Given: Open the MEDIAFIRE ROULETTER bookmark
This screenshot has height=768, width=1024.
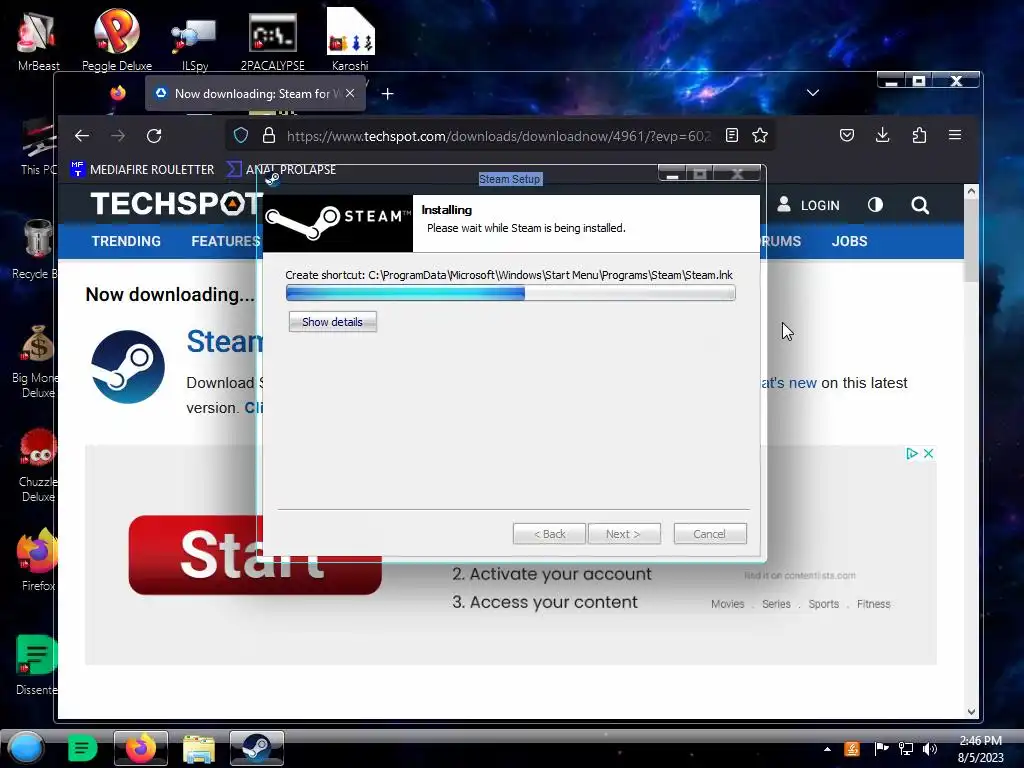Looking at the screenshot, I should (142, 169).
